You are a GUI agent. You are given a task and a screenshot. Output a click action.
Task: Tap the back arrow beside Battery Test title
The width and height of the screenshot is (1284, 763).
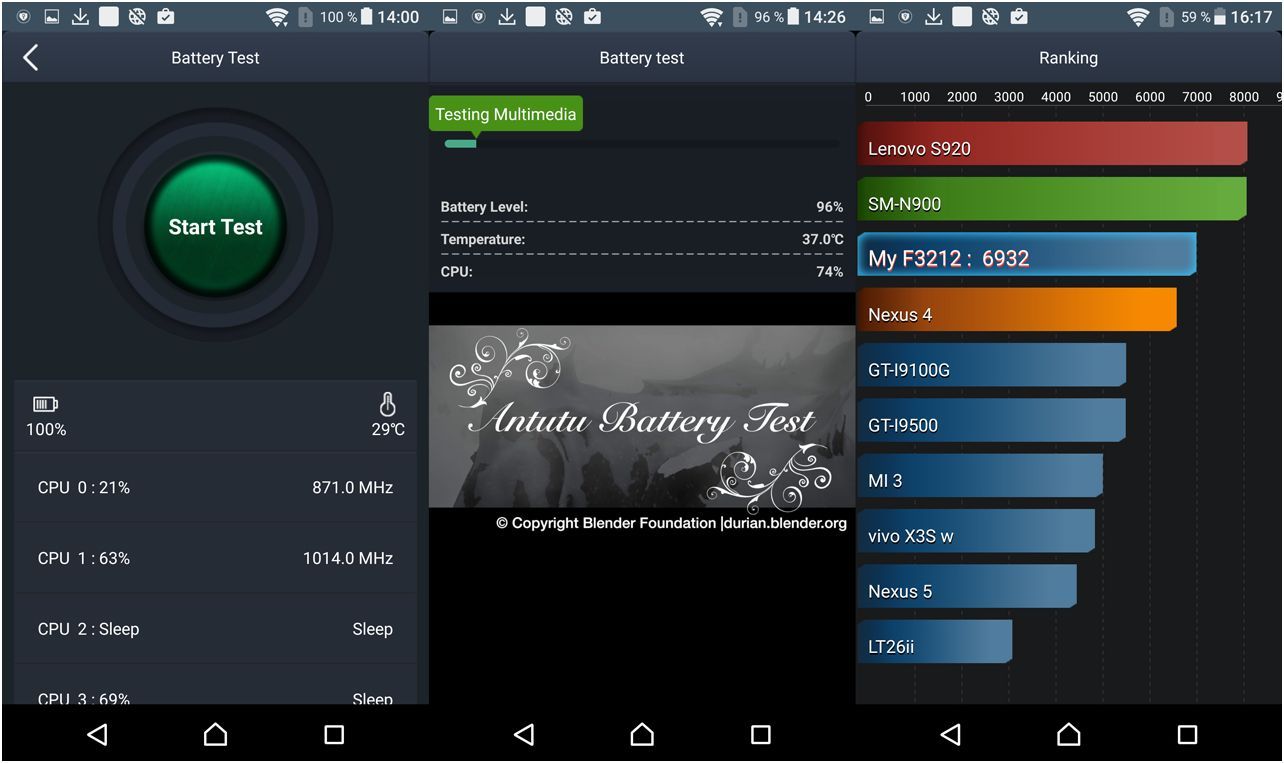(x=31, y=58)
